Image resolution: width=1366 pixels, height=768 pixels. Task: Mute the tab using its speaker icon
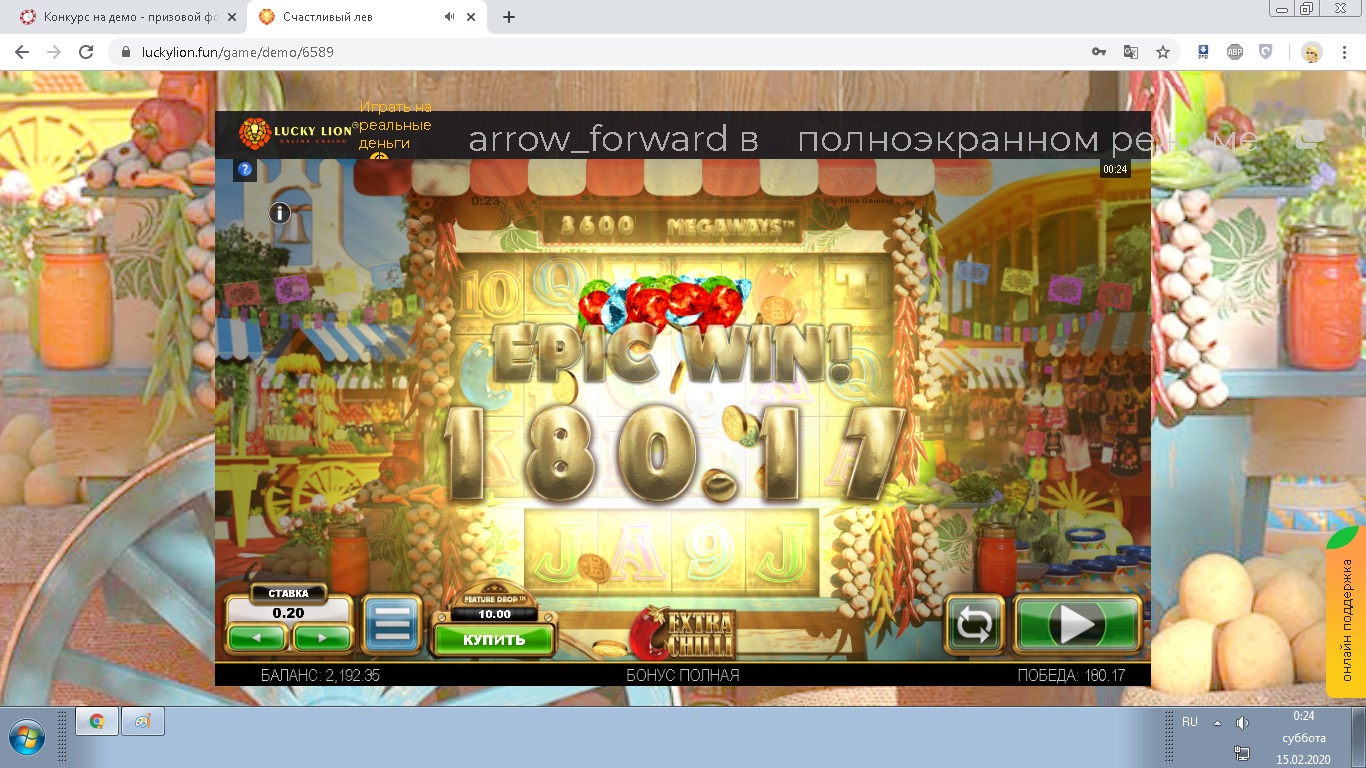[x=449, y=17]
